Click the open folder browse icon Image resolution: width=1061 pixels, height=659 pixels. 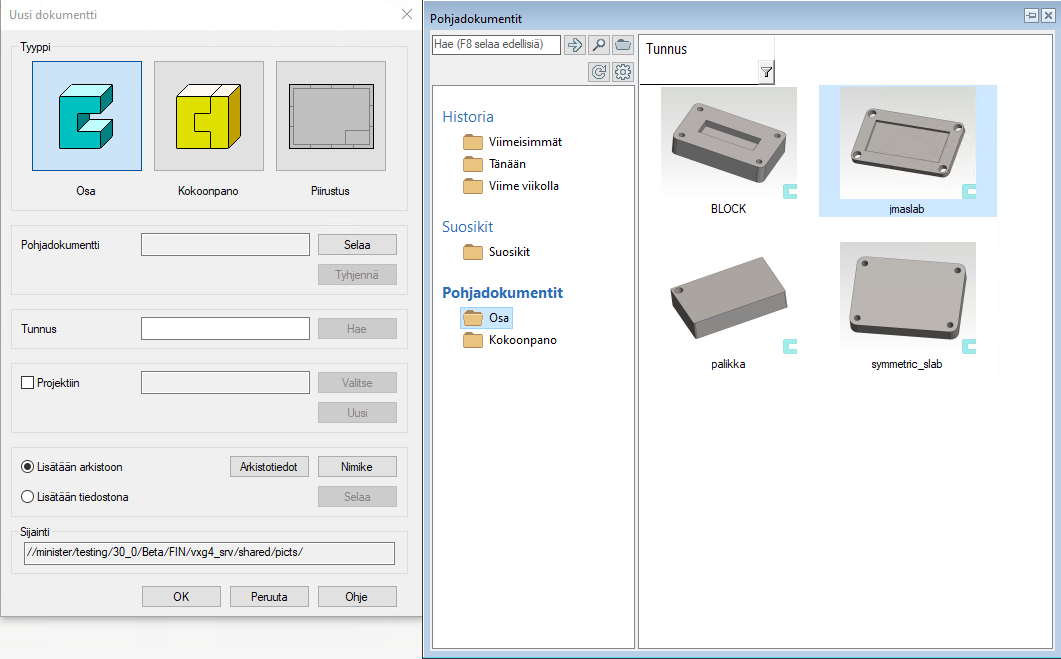pyautogui.click(x=623, y=45)
